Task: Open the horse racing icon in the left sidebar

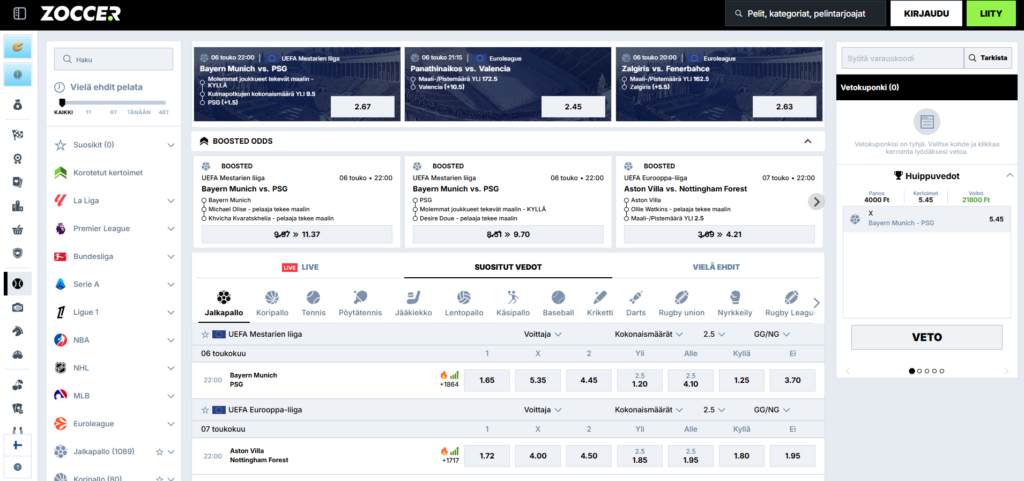Action: 18,331
